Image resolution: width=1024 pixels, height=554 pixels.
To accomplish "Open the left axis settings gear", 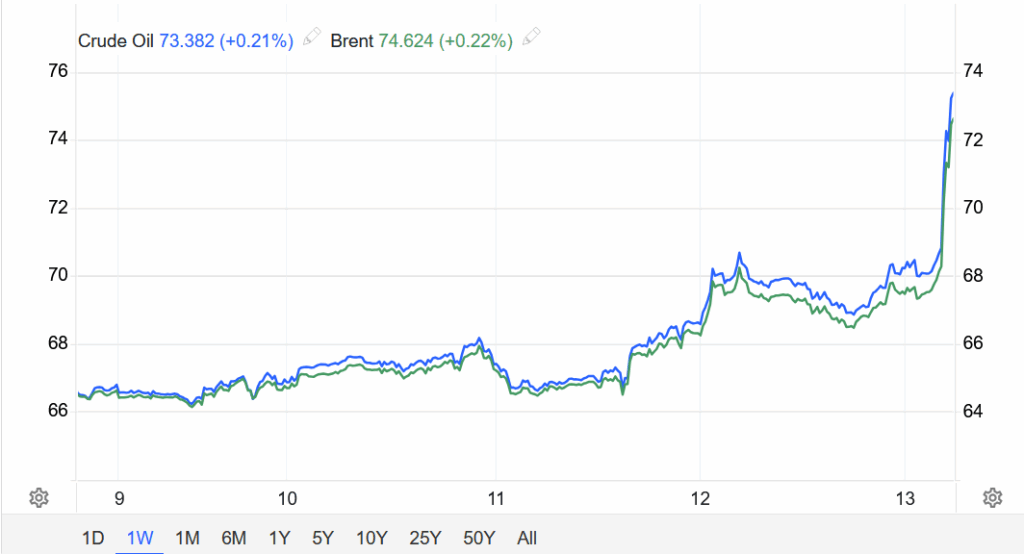I will tap(39, 498).
